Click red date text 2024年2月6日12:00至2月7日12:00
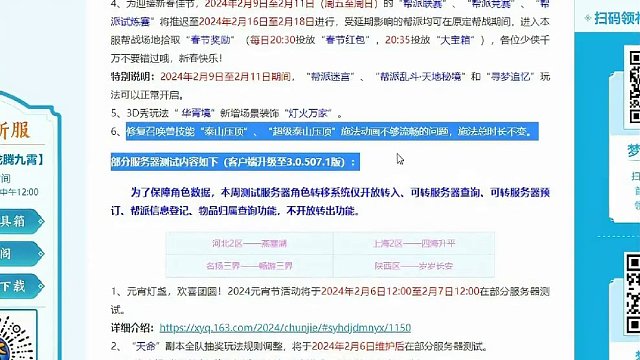640x360 pixels. tap(400, 291)
